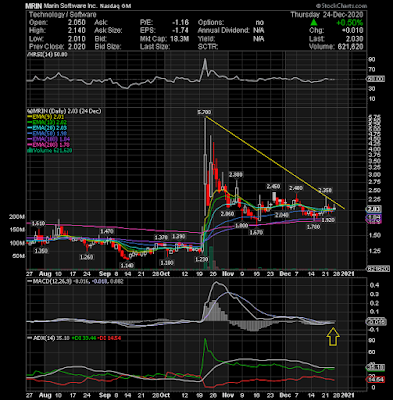The width and height of the screenshot is (393, 400).
Task: Click the EPS value -1.74
Action: pos(180,30)
